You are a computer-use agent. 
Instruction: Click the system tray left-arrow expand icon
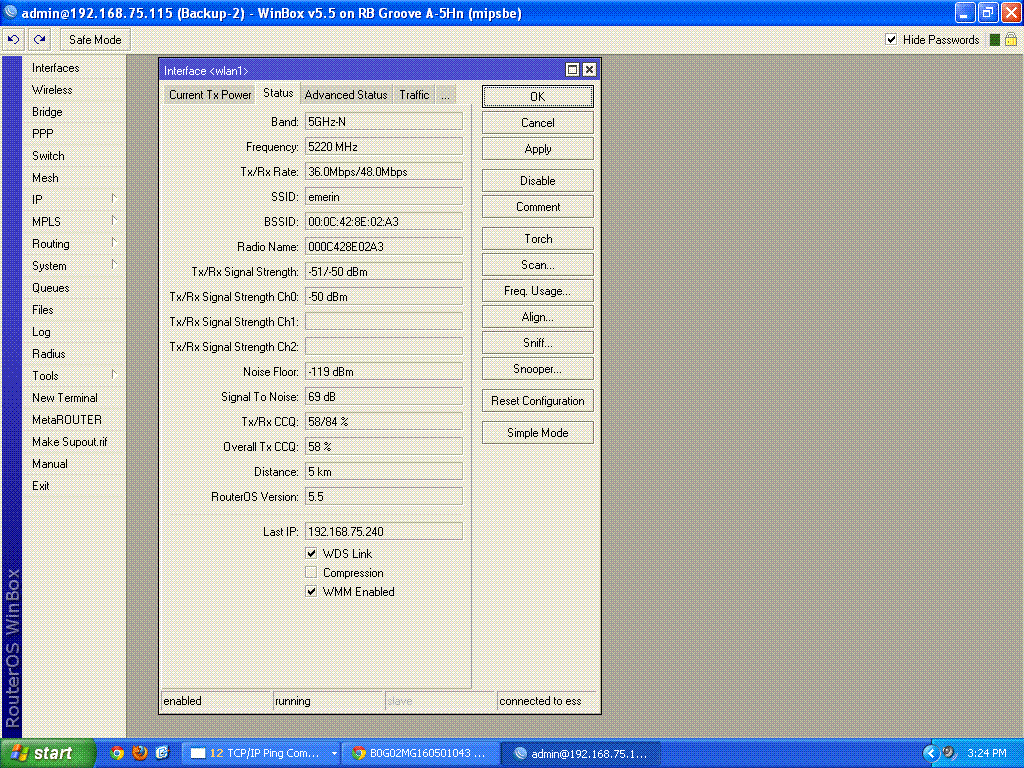point(930,754)
